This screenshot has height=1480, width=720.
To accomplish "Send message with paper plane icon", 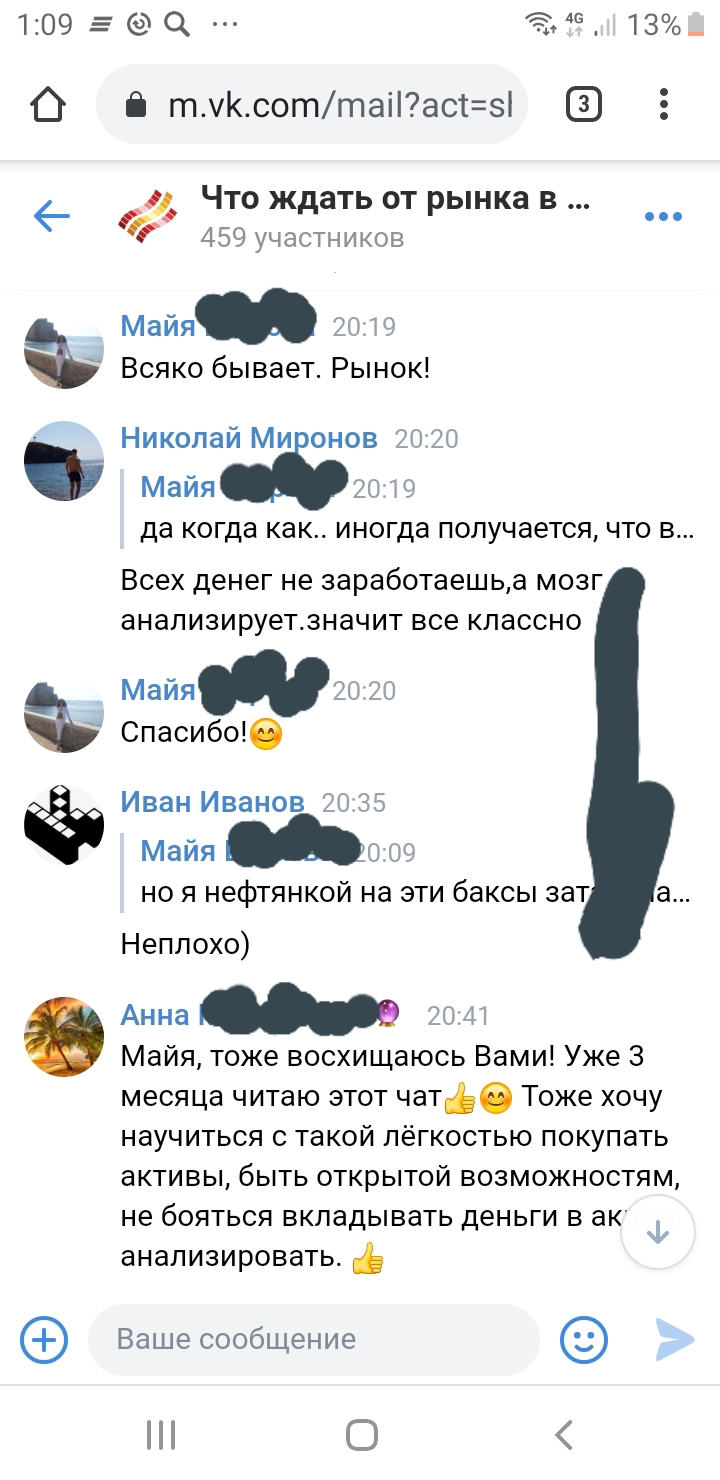I will (674, 1340).
